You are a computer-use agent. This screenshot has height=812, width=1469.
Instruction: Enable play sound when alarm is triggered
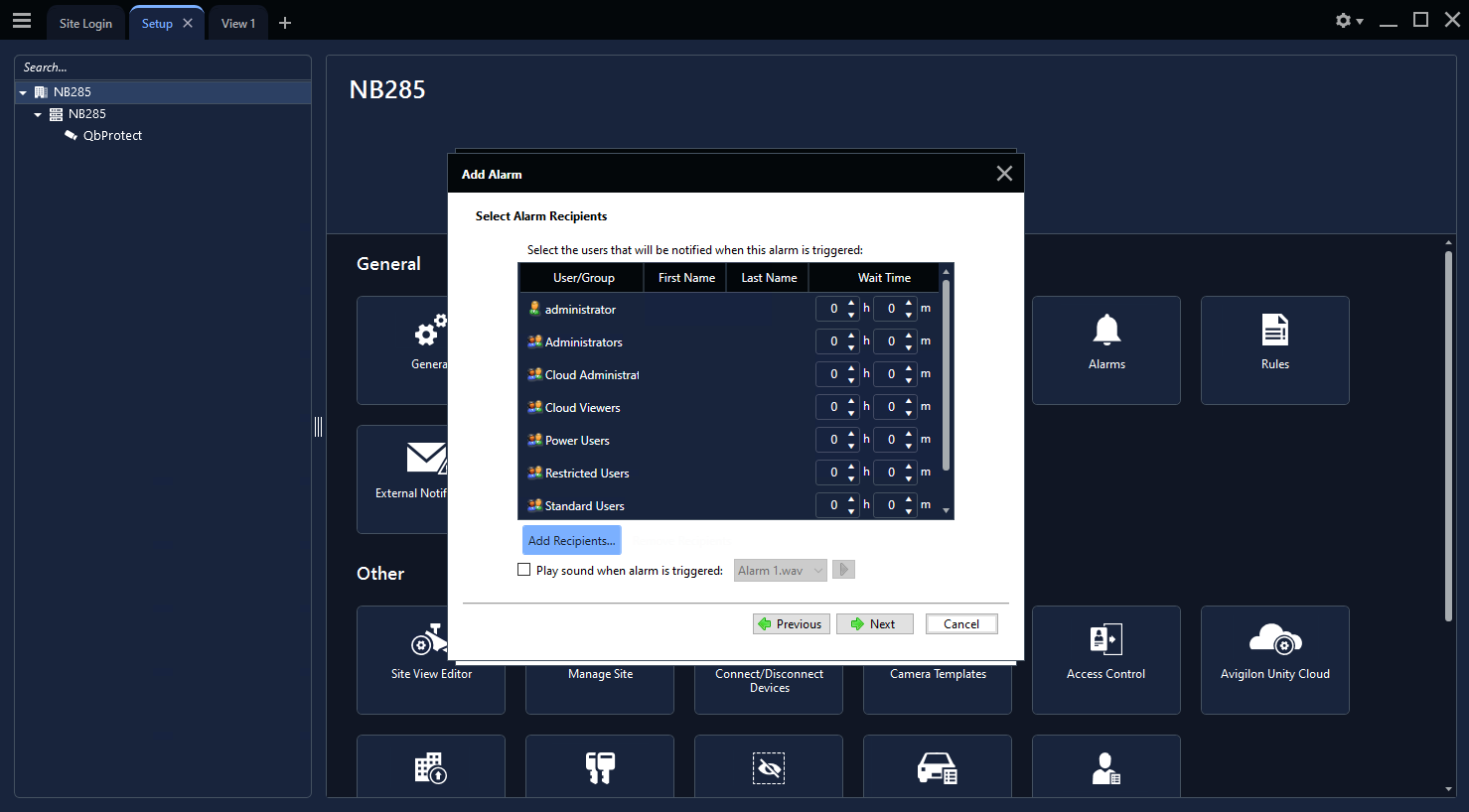coord(524,570)
